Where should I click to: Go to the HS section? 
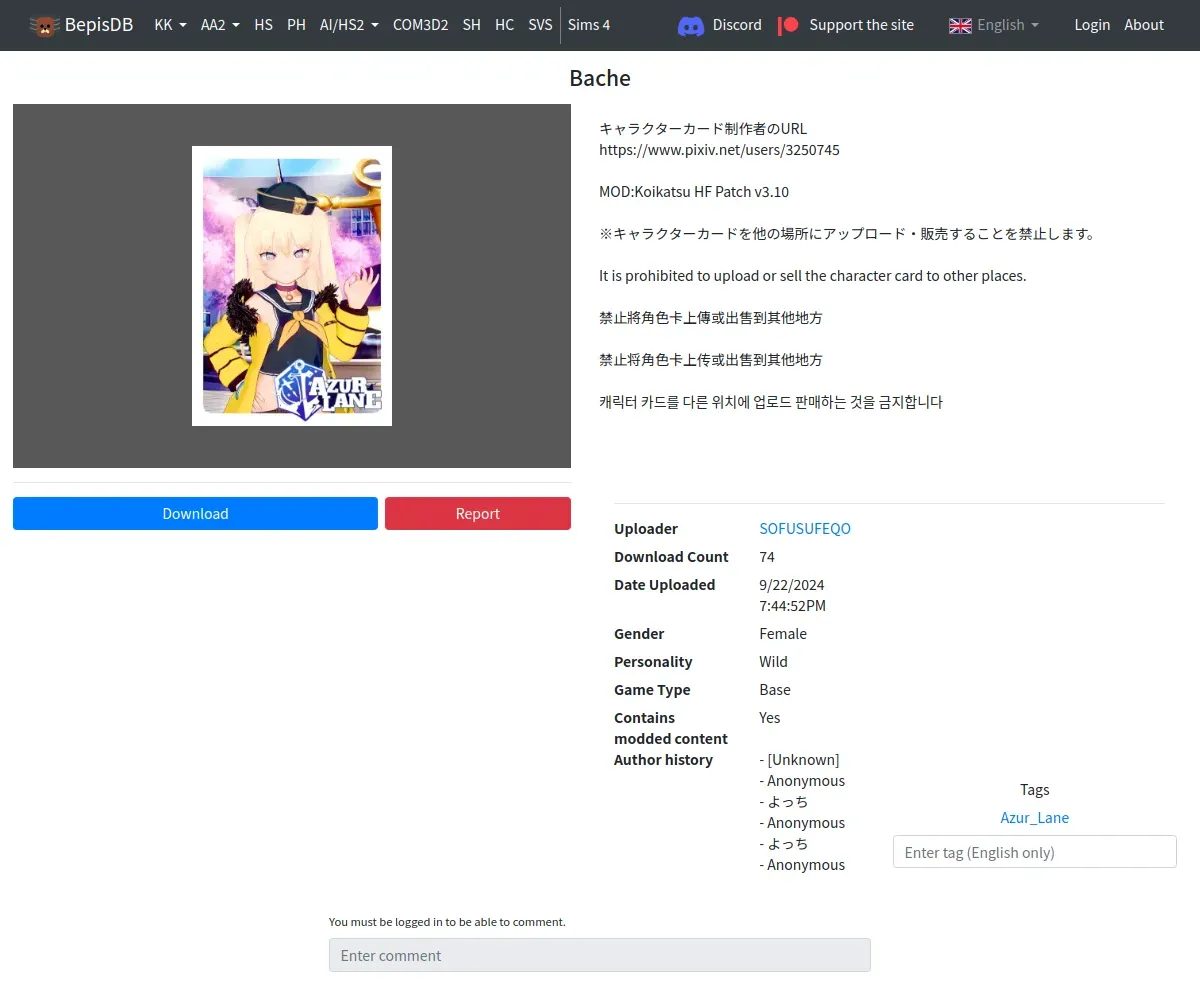point(263,25)
